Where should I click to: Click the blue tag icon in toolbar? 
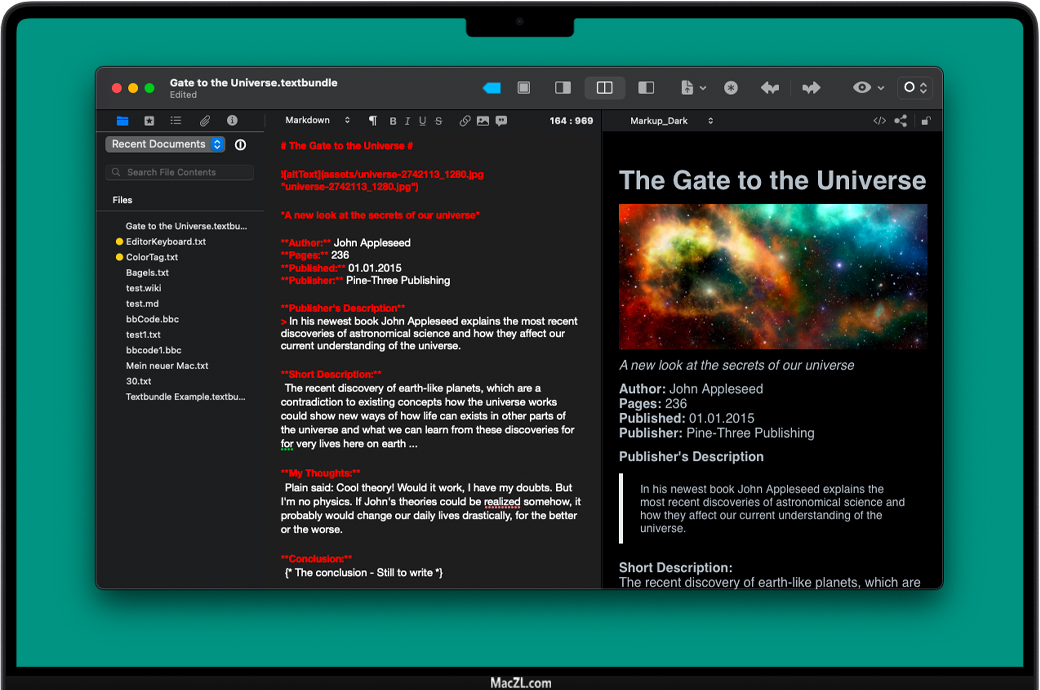[x=491, y=88]
